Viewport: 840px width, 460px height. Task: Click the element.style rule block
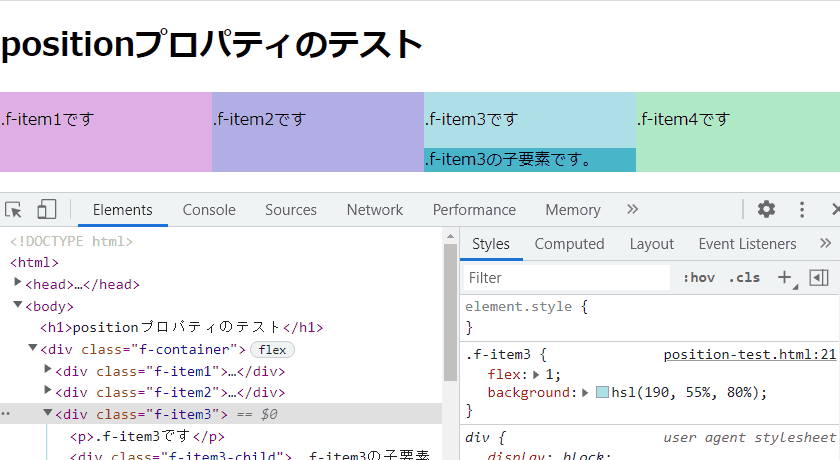649,317
